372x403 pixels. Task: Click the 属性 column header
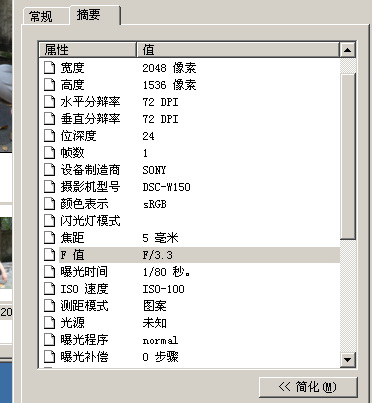(x=88, y=50)
